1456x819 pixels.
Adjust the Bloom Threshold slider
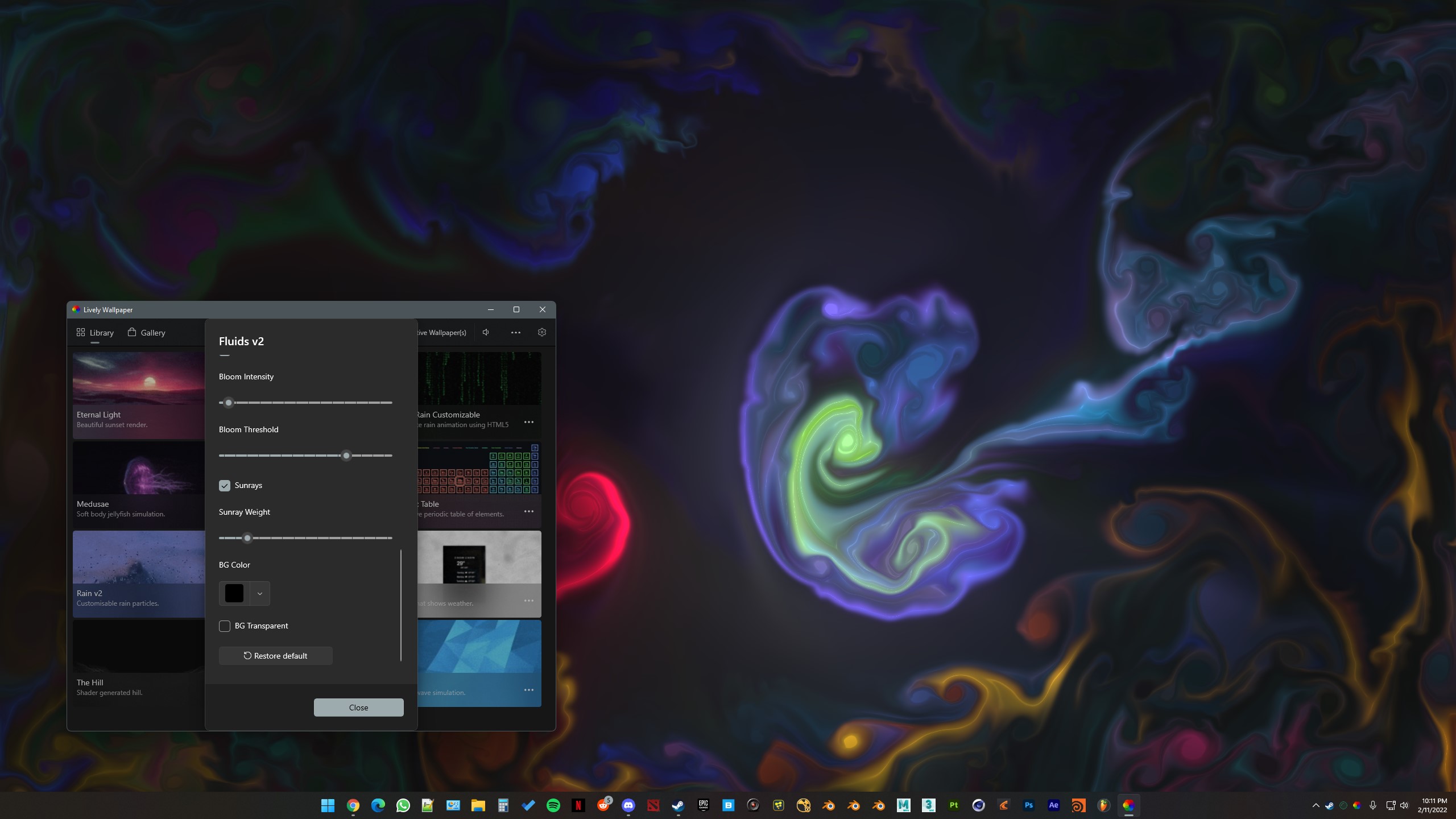pyautogui.click(x=346, y=455)
